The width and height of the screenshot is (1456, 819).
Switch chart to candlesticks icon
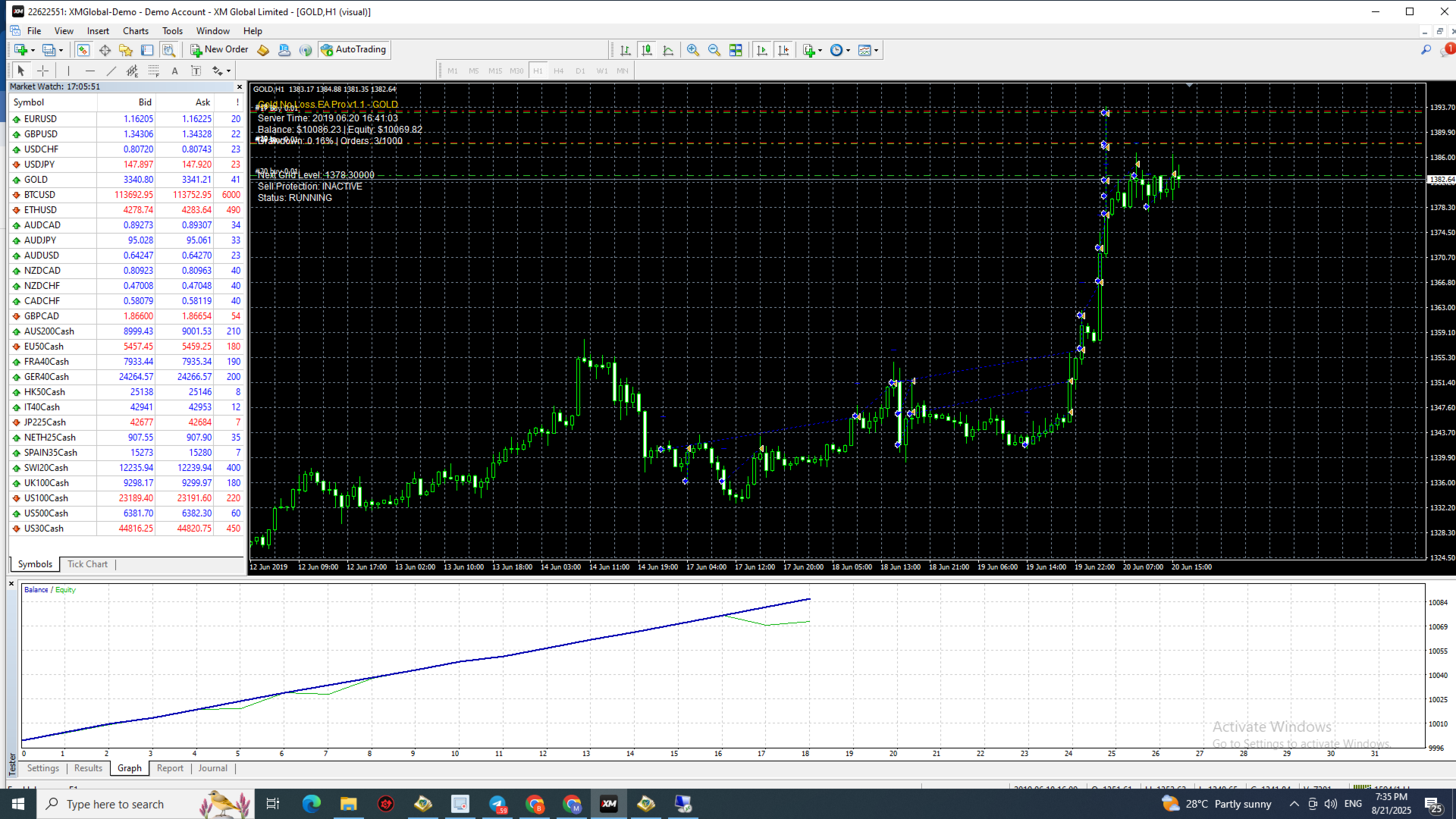pos(647,50)
